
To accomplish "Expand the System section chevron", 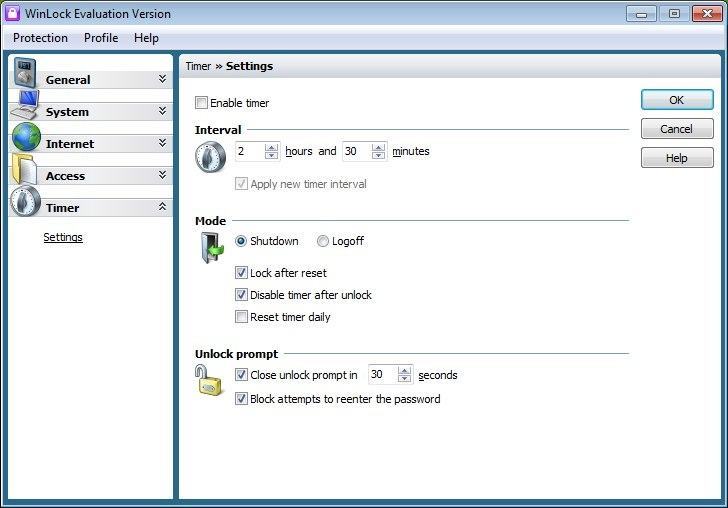I will pos(162,111).
